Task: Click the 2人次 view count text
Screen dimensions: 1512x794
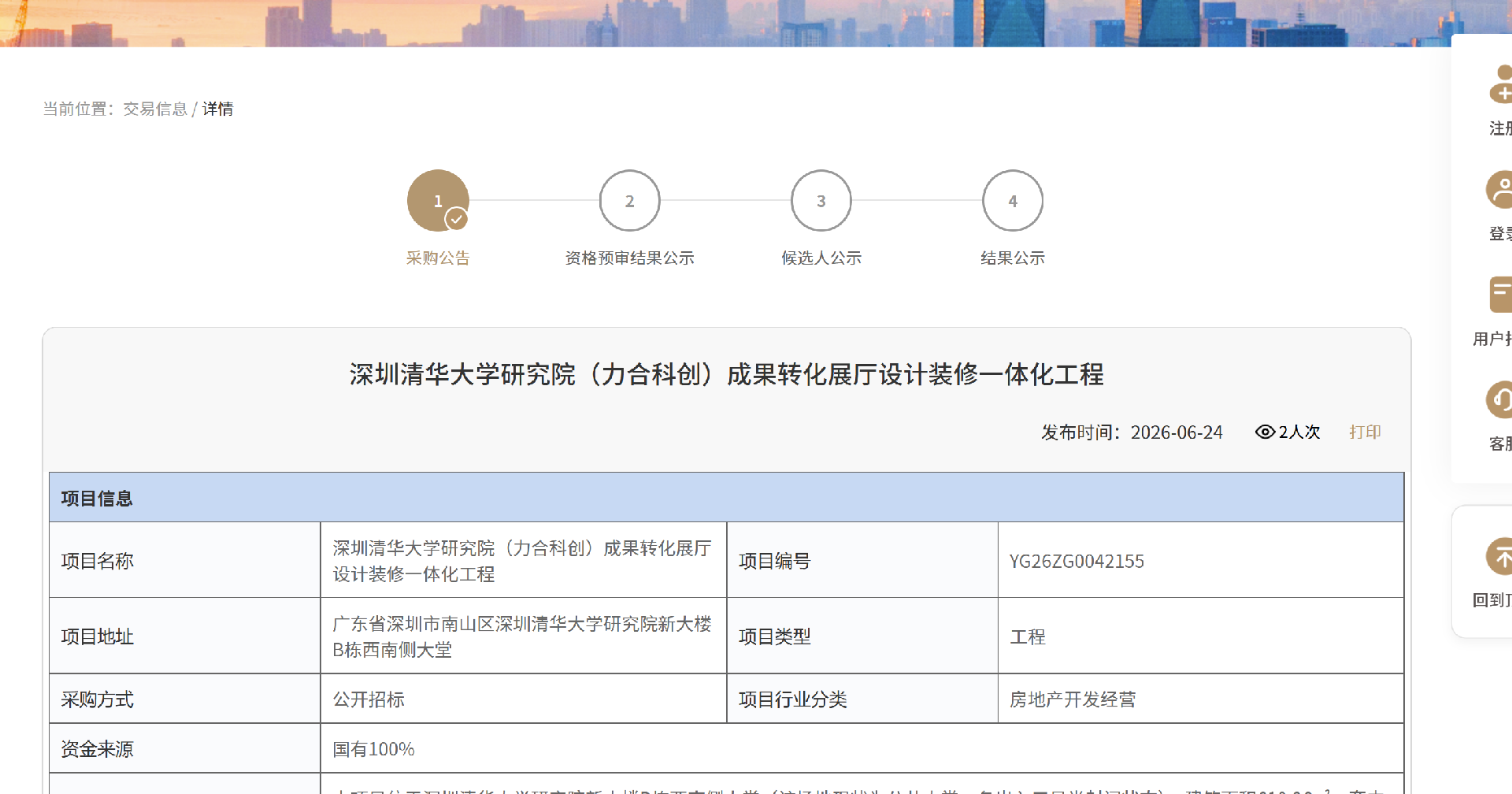Action: pyautogui.click(x=1299, y=432)
